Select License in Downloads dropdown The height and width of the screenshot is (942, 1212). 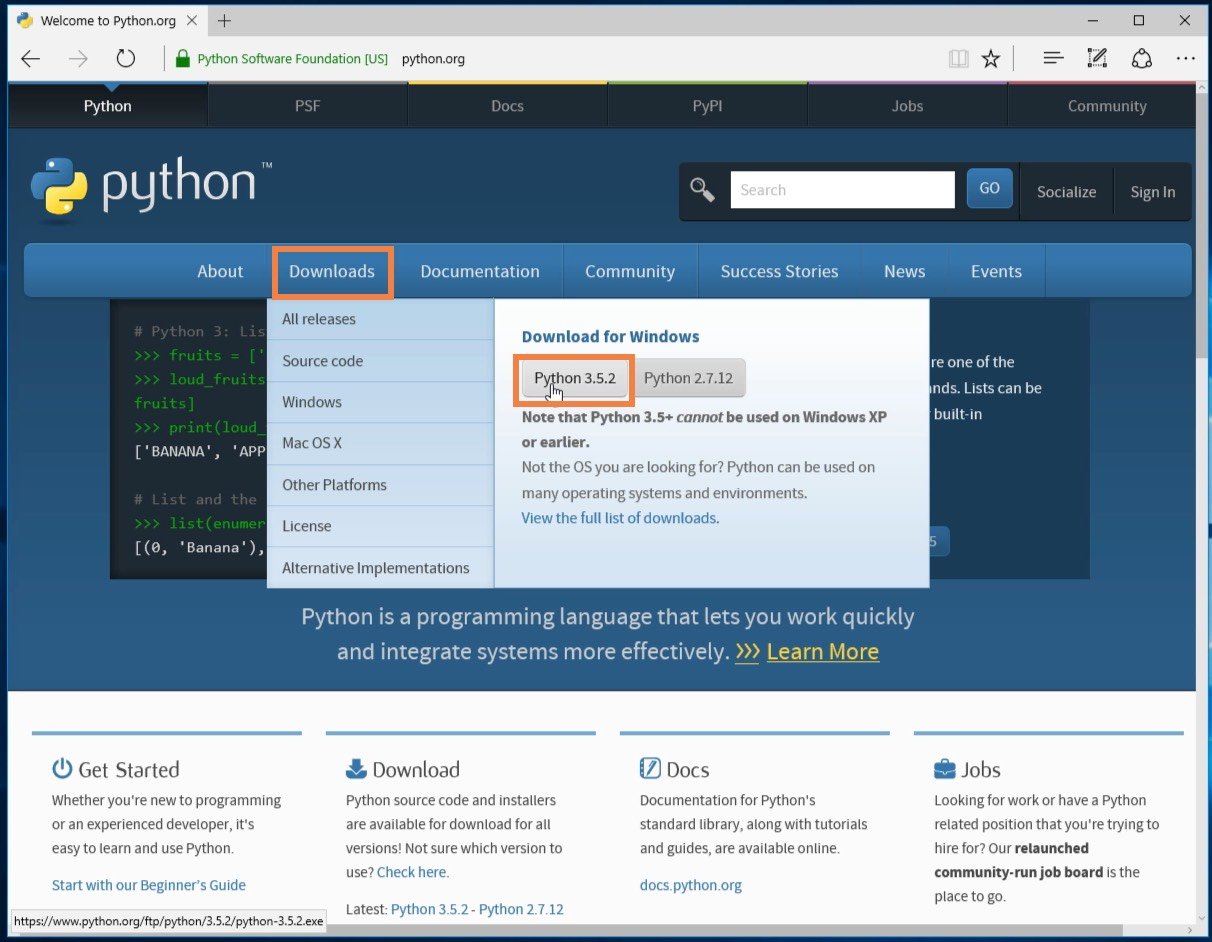point(380,526)
